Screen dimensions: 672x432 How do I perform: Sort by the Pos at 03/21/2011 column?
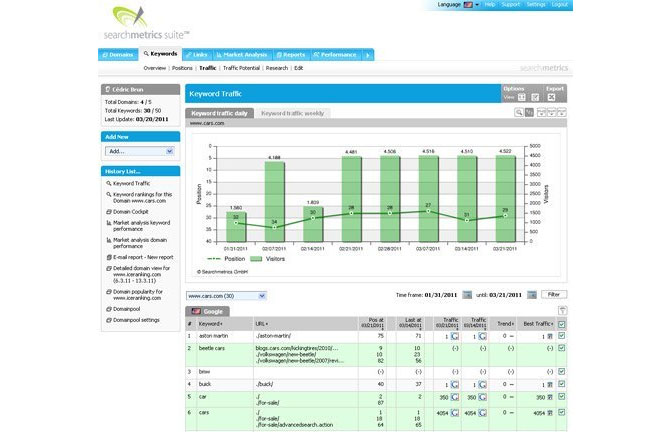[x=372, y=324]
